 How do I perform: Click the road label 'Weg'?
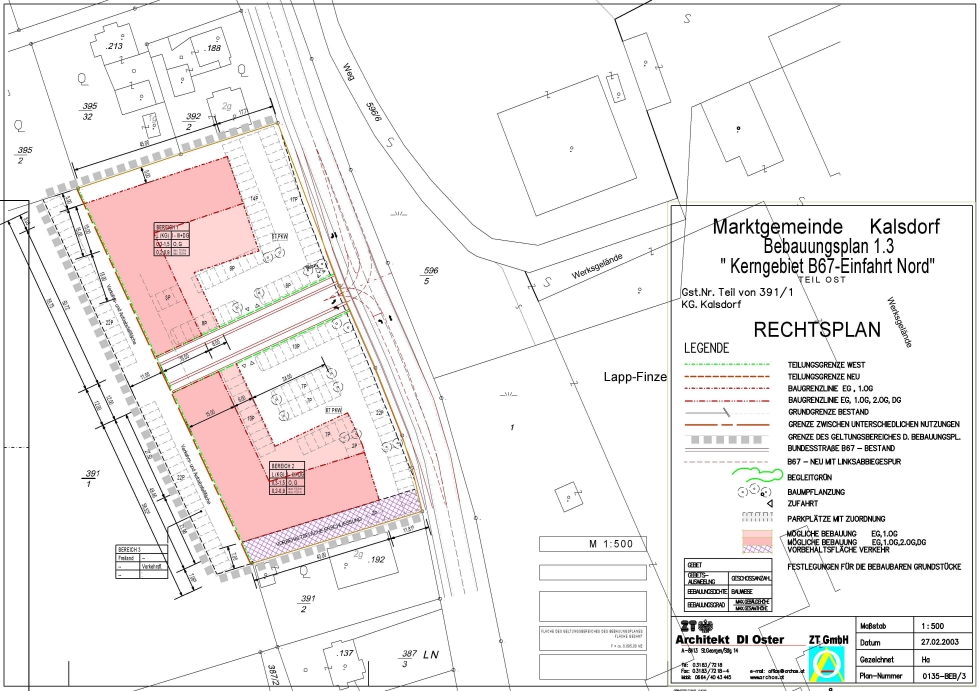349,72
